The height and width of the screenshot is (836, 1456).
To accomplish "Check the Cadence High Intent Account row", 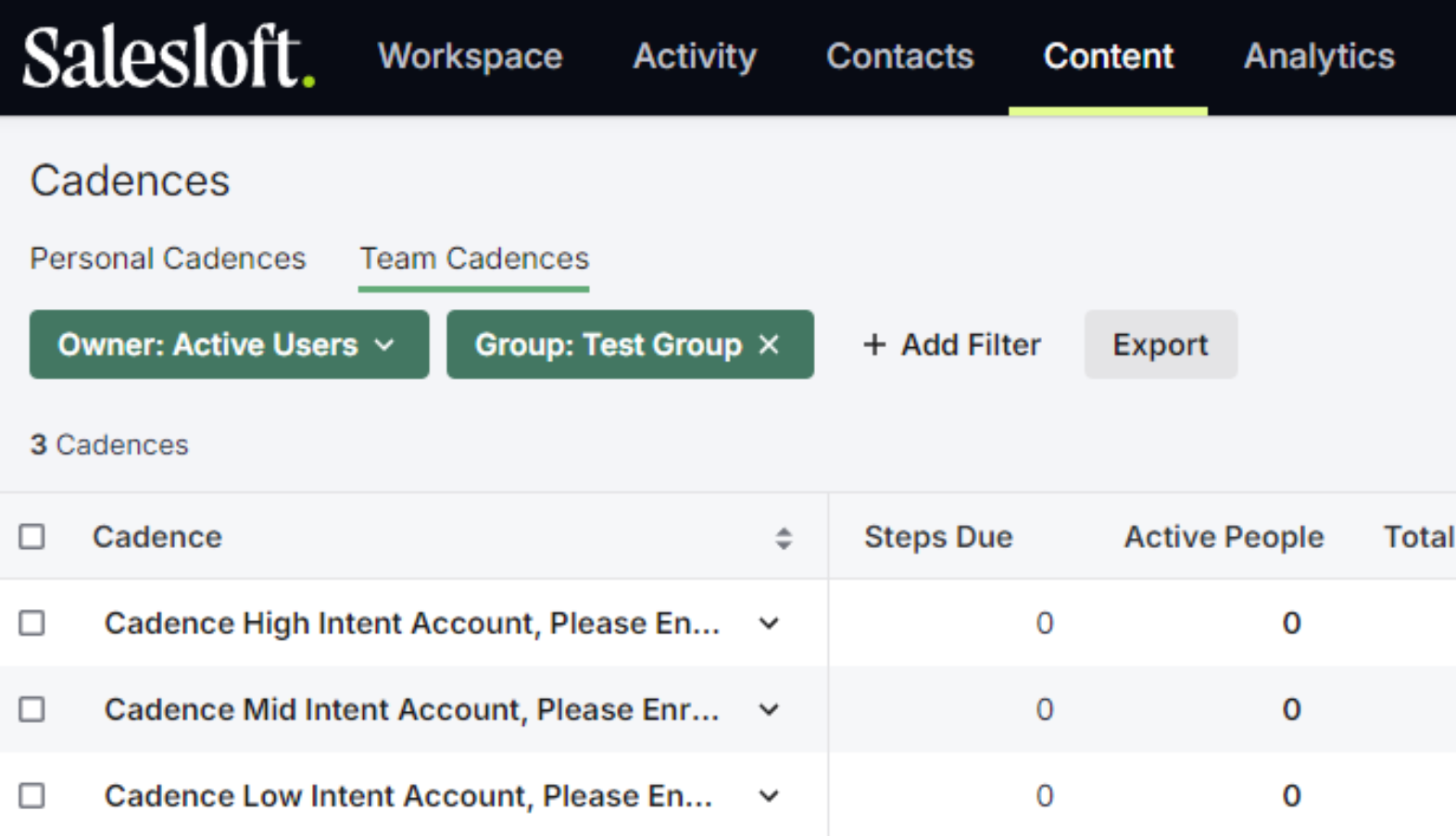I will [32, 623].
